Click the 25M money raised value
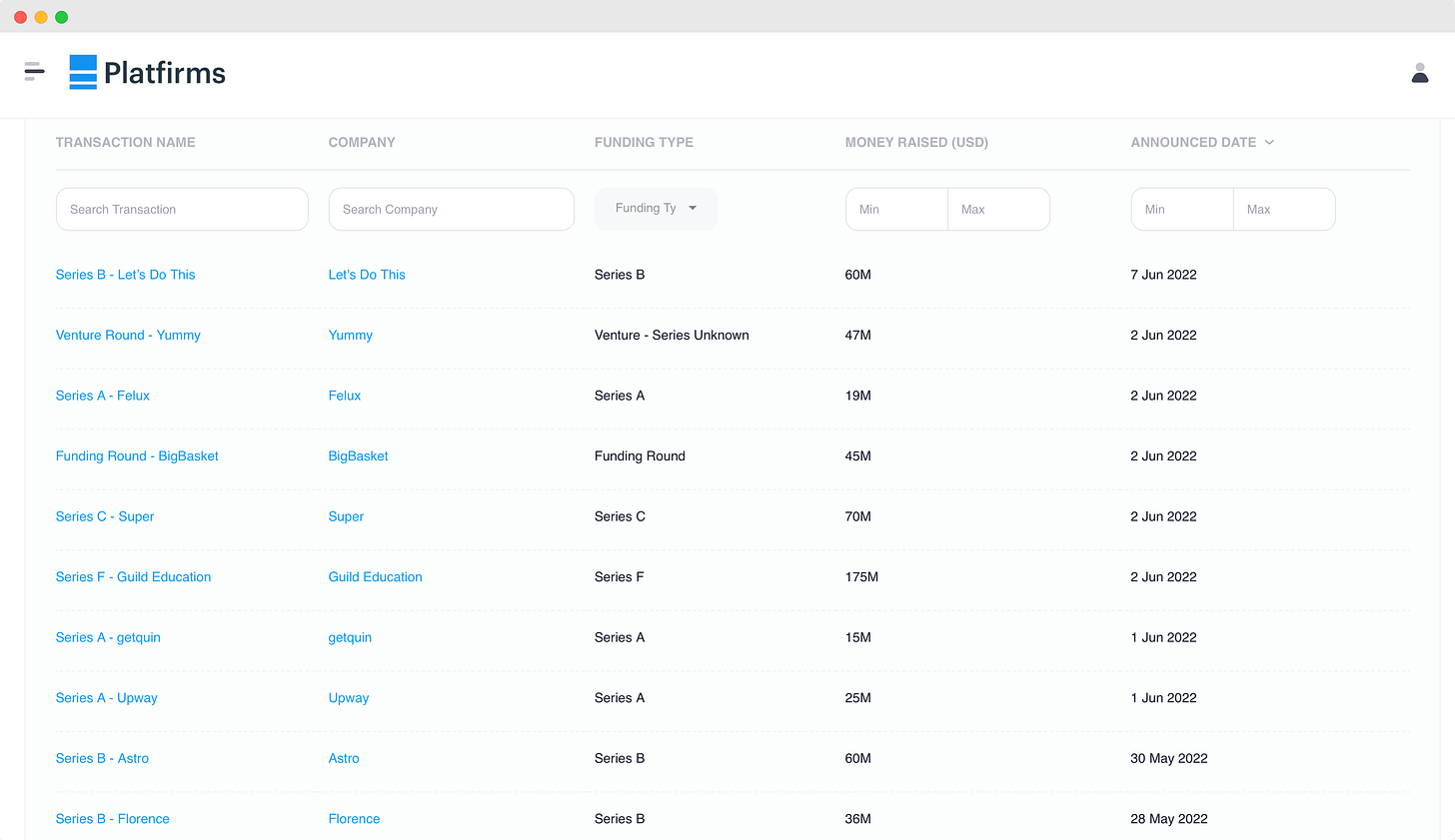The image size is (1455, 840). [858, 698]
